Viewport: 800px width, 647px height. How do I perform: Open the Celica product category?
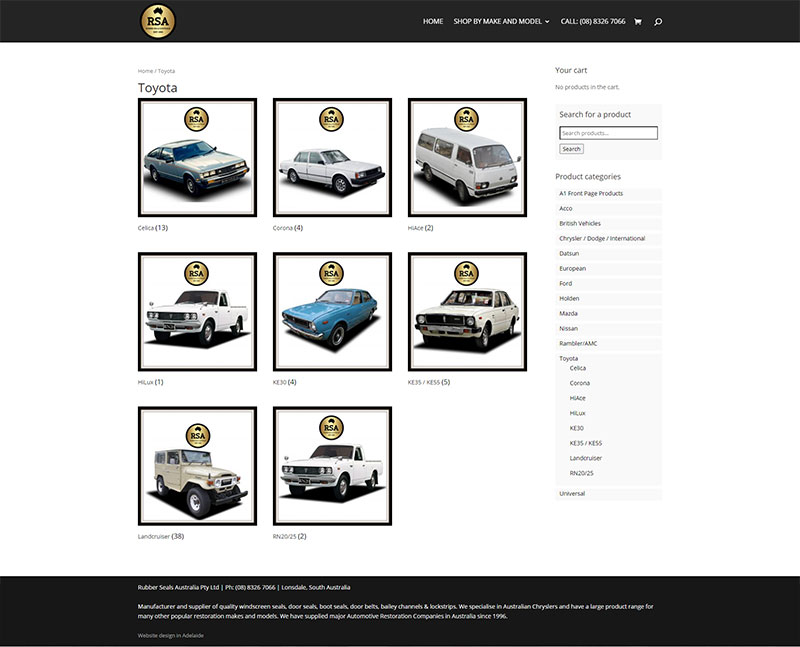197,155
